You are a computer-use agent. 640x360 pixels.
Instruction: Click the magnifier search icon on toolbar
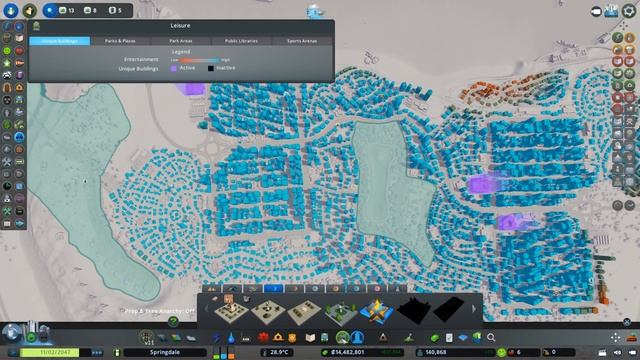(x=491, y=338)
